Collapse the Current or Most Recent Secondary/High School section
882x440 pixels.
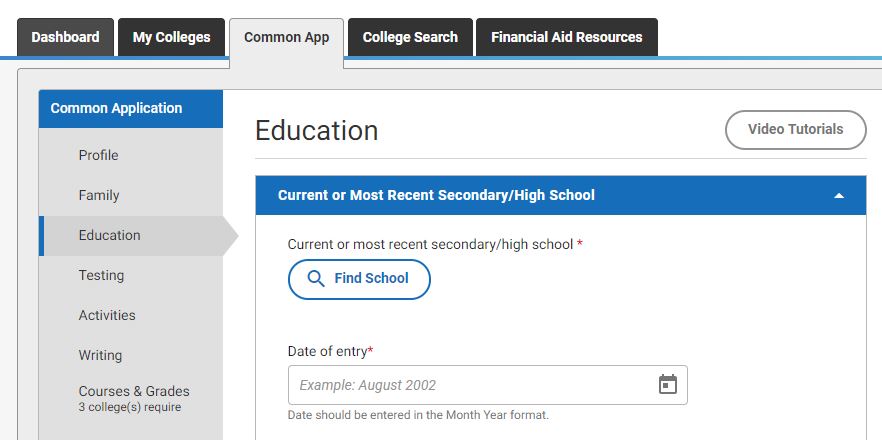839,196
